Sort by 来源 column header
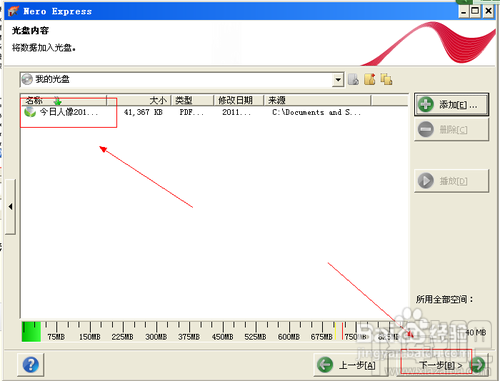Image resolution: width=500 pixels, height=381 pixels. 318,100
